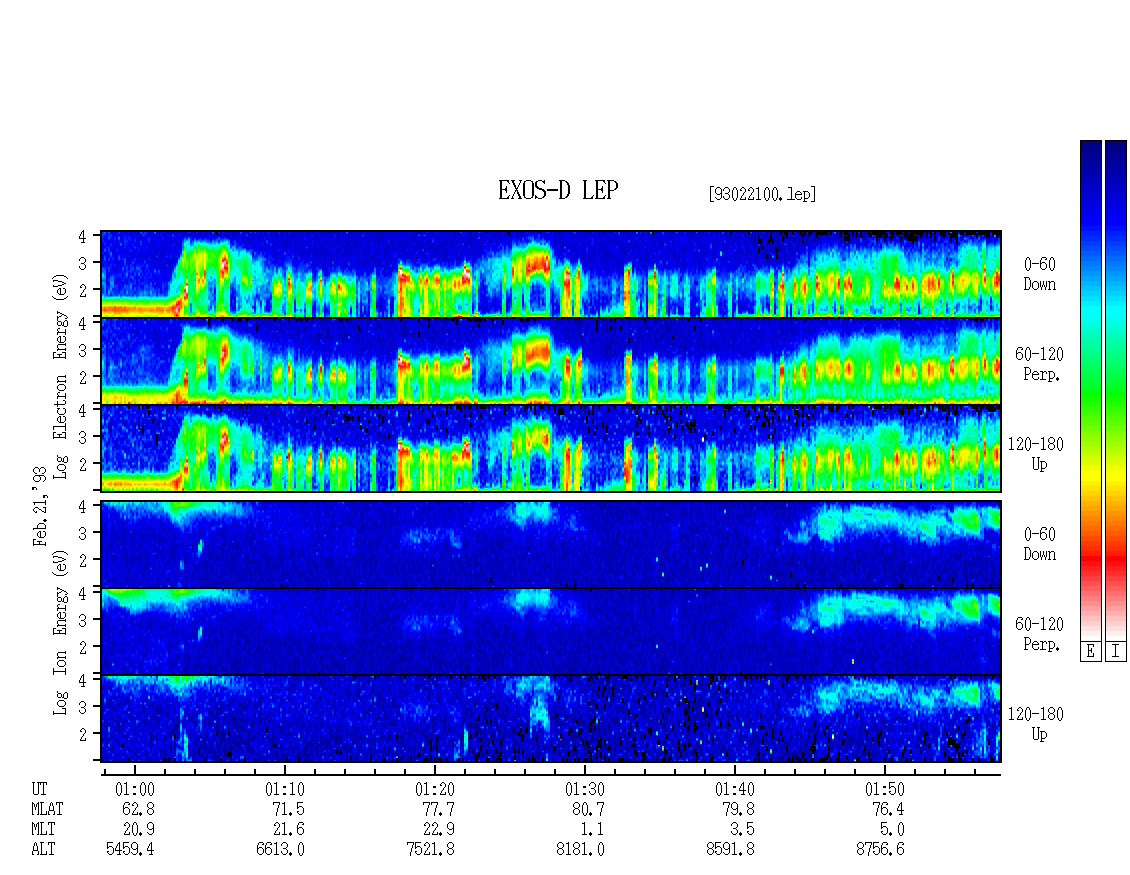Select ALT value 5459.4
The width and height of the screenshot is (1130, 875).
130,850
